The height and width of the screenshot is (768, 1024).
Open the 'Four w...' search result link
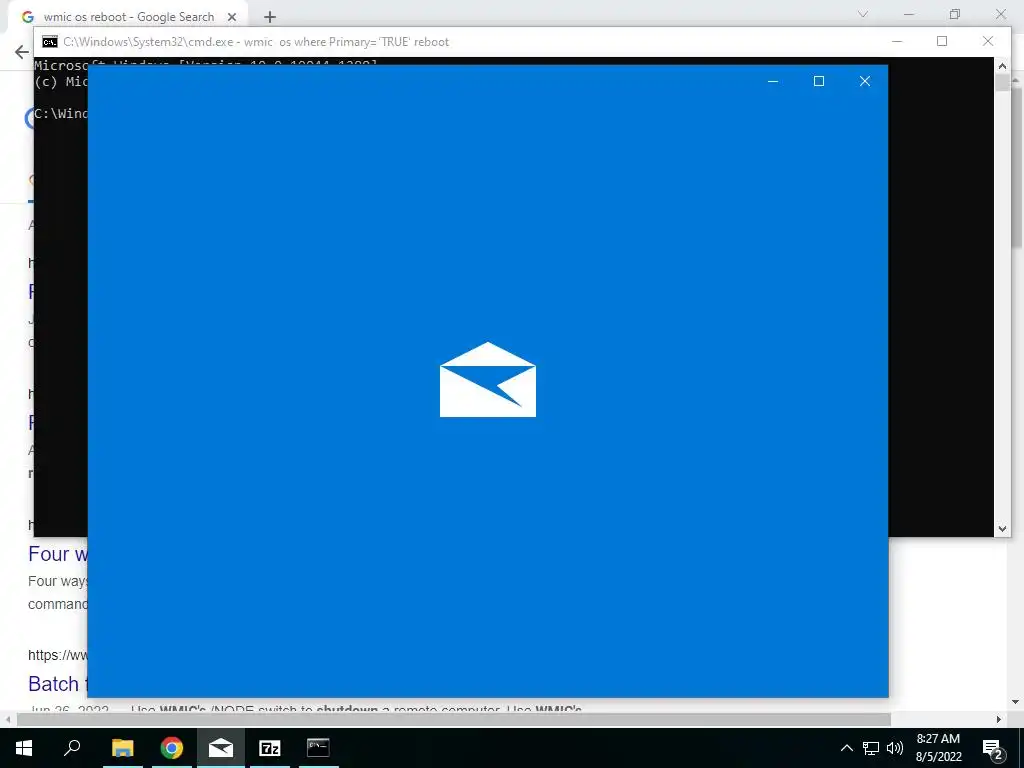tap(57, 554)
